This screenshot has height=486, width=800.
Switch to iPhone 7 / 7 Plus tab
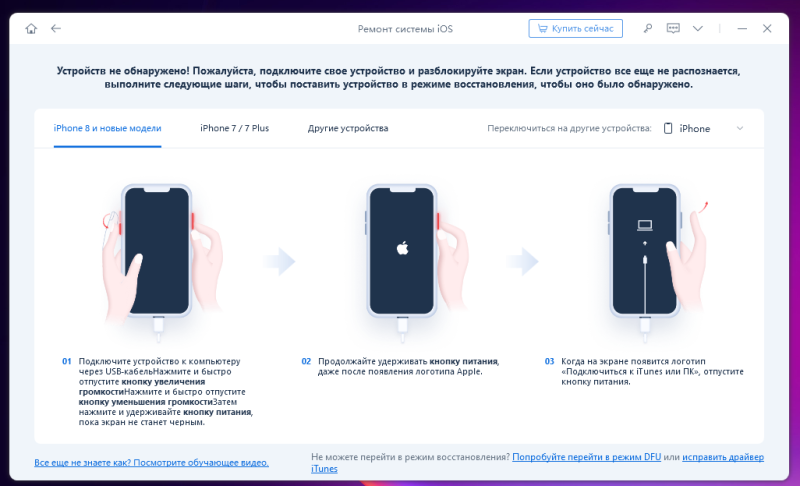point(235,129)
